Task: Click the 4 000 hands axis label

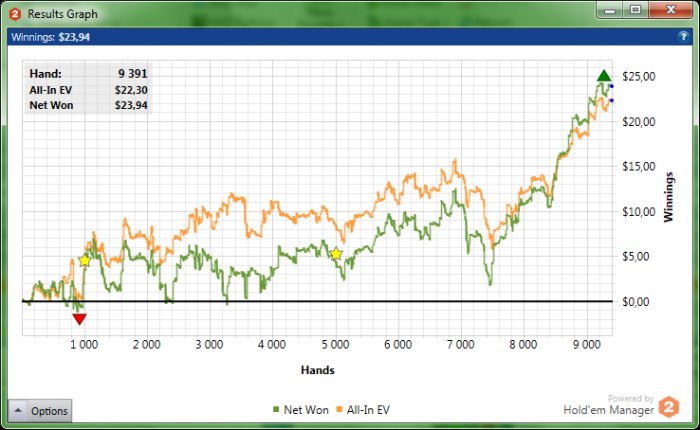Action: click(272, 345)
